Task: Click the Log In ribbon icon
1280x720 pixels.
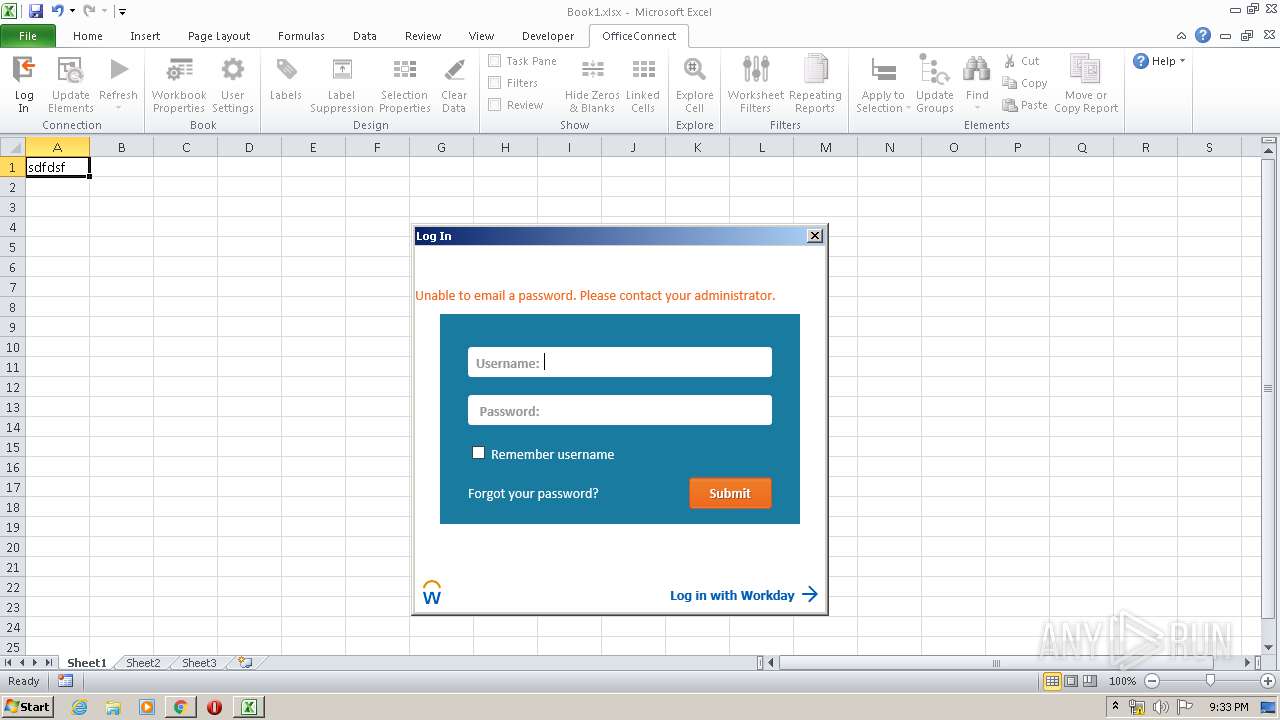Action: [24, 70]
